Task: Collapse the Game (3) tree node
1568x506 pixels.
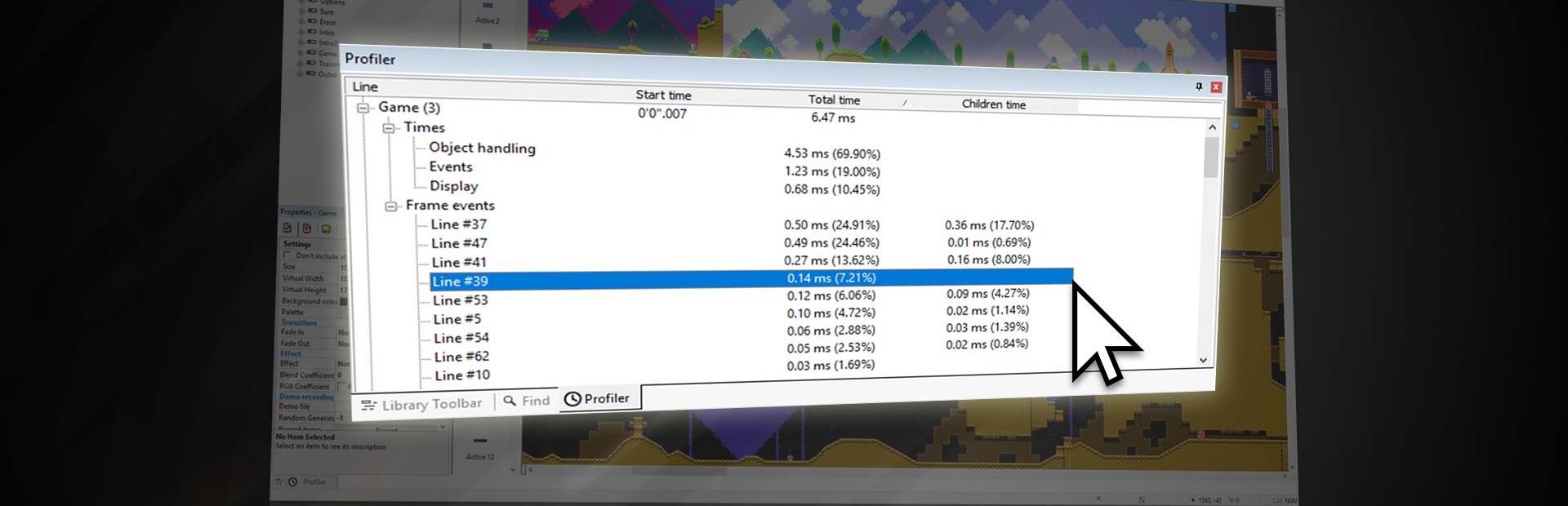Action: [x=363, y=108]
